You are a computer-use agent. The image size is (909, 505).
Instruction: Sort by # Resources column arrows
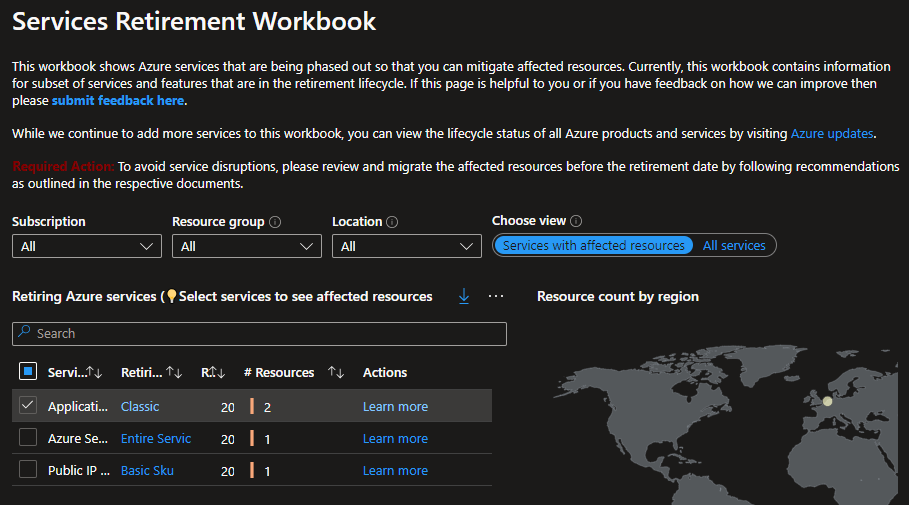336,372
